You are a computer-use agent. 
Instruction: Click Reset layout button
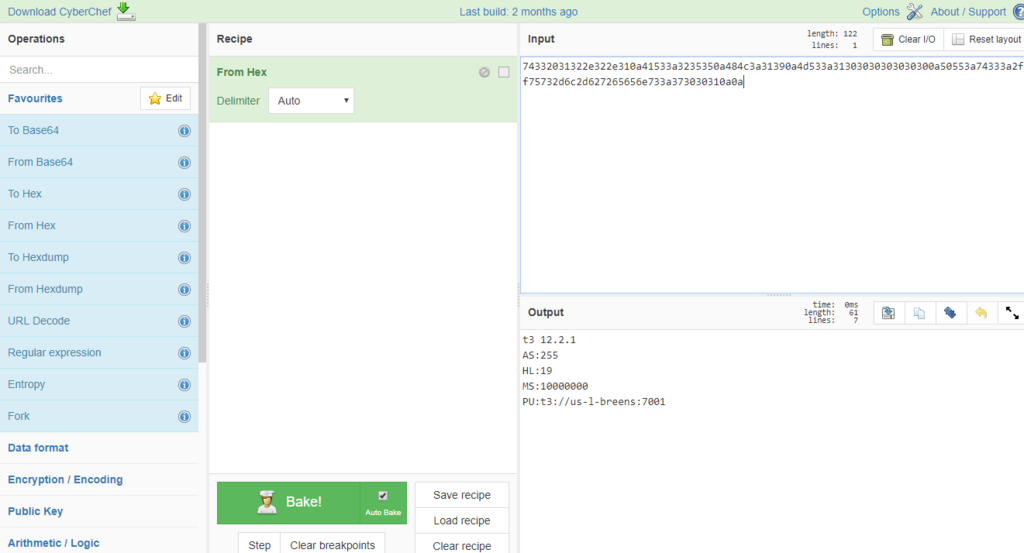coord(985,39)
